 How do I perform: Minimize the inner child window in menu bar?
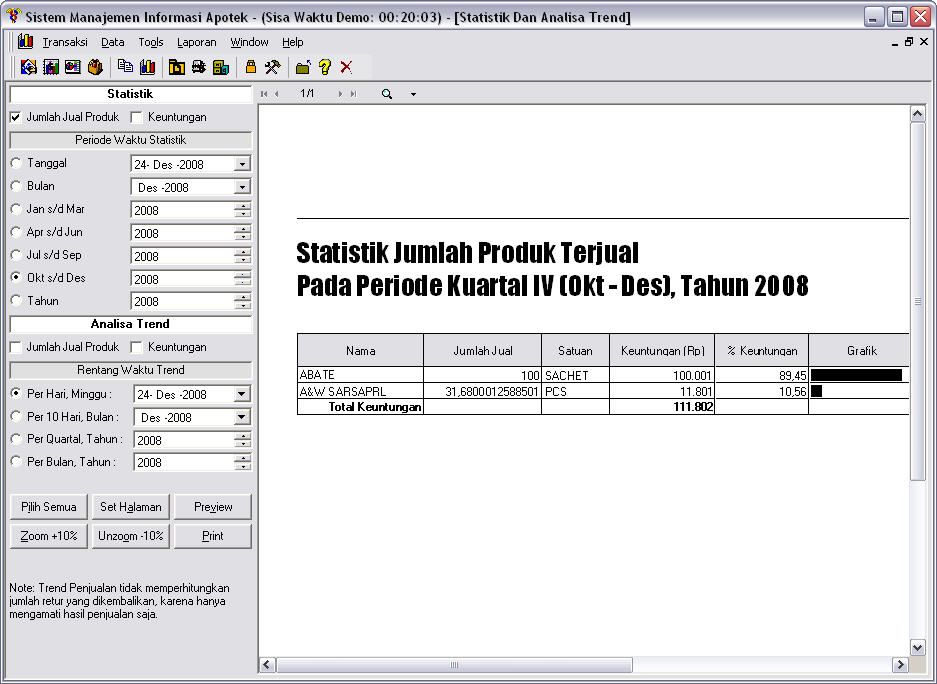pos(895,42)
